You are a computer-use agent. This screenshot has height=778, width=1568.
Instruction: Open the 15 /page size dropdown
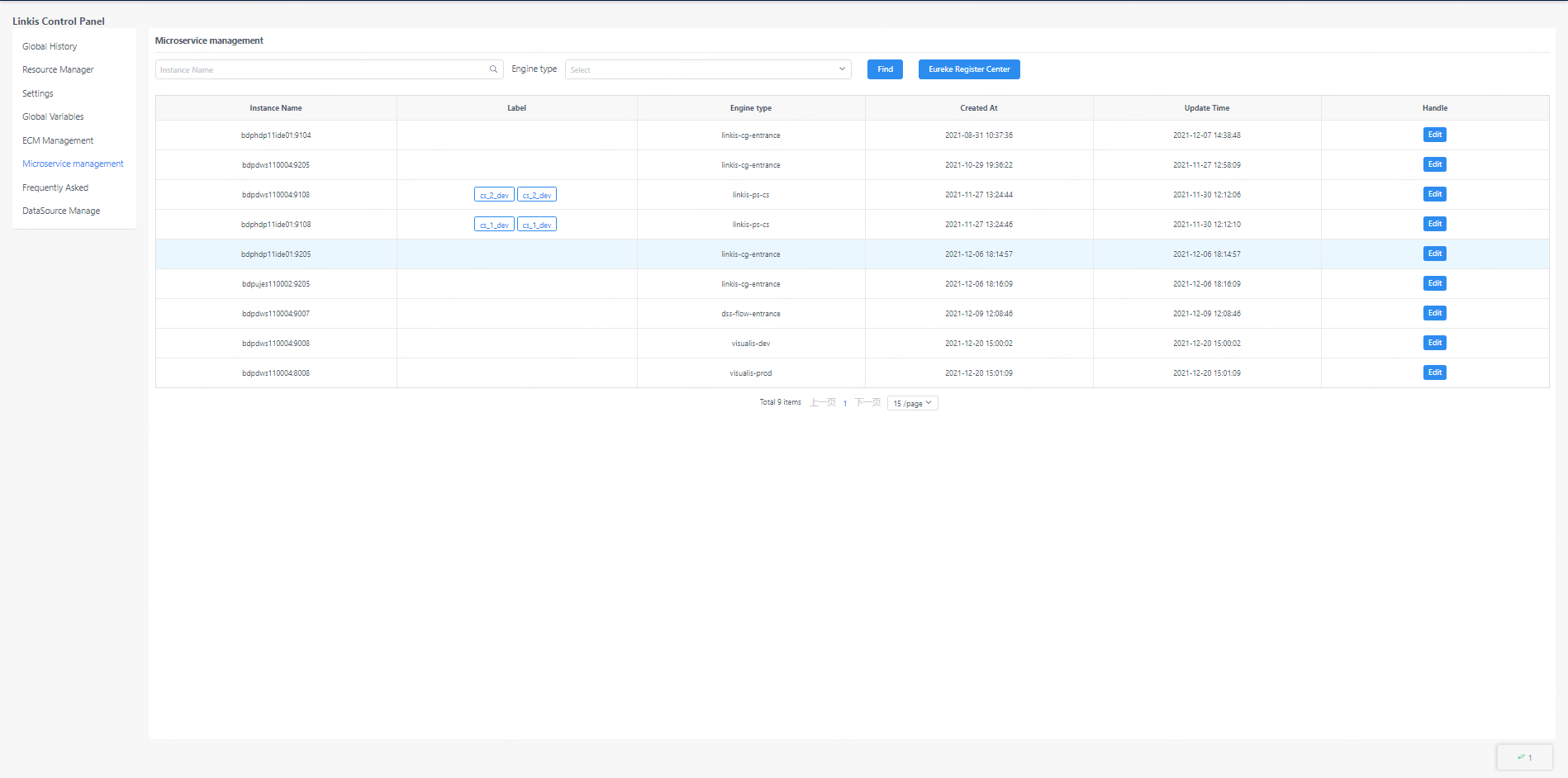912,403
